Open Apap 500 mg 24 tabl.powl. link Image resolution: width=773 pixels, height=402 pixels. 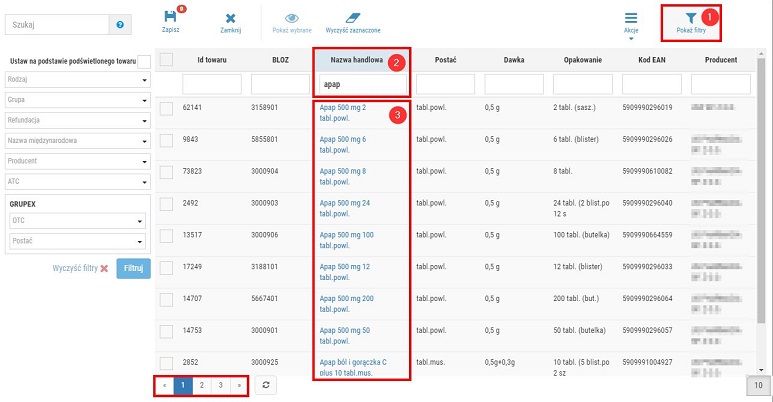(x=345, y=208)
